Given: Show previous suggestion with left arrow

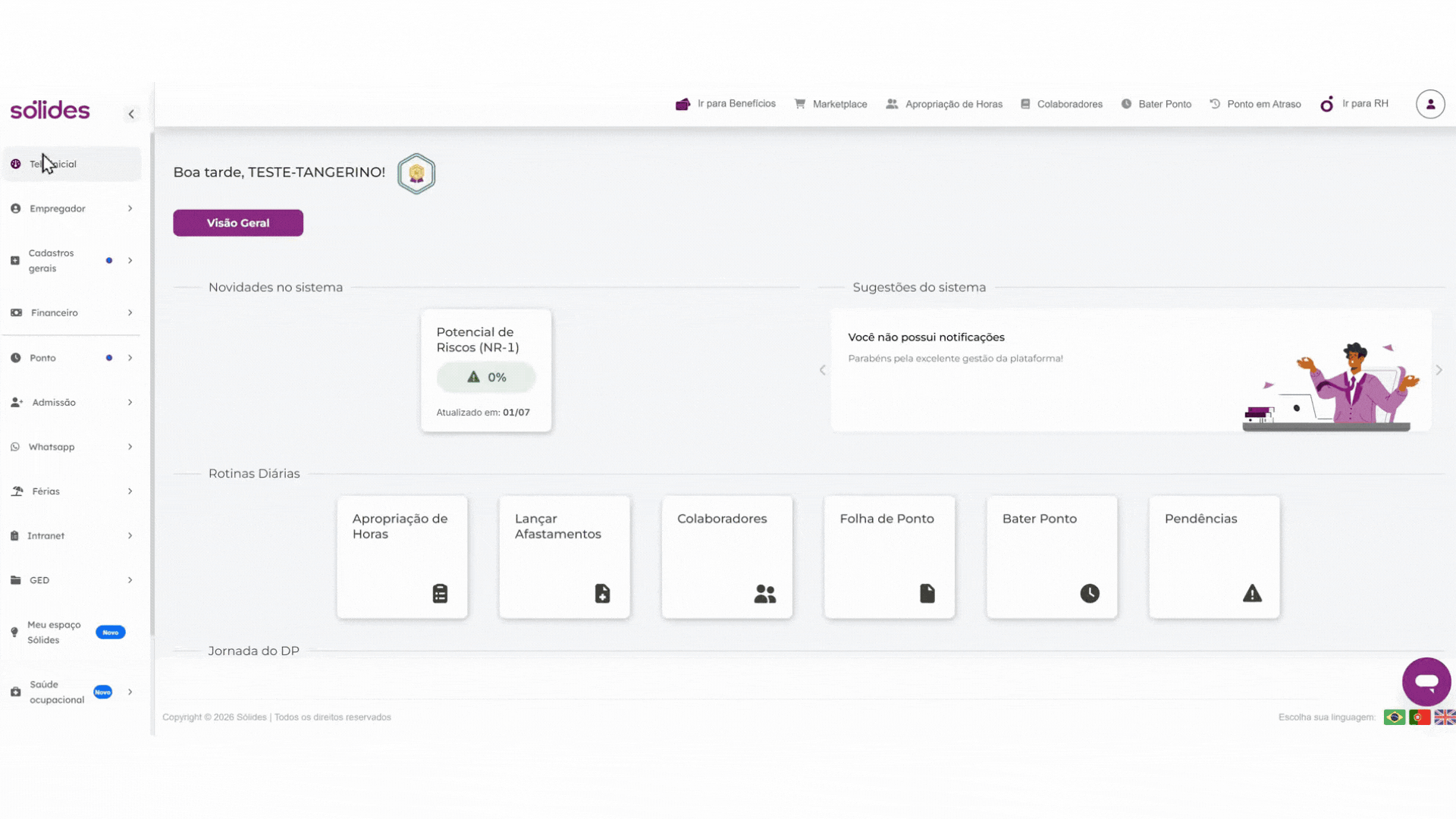Looking at the screenshot, I should pos(822,370).
